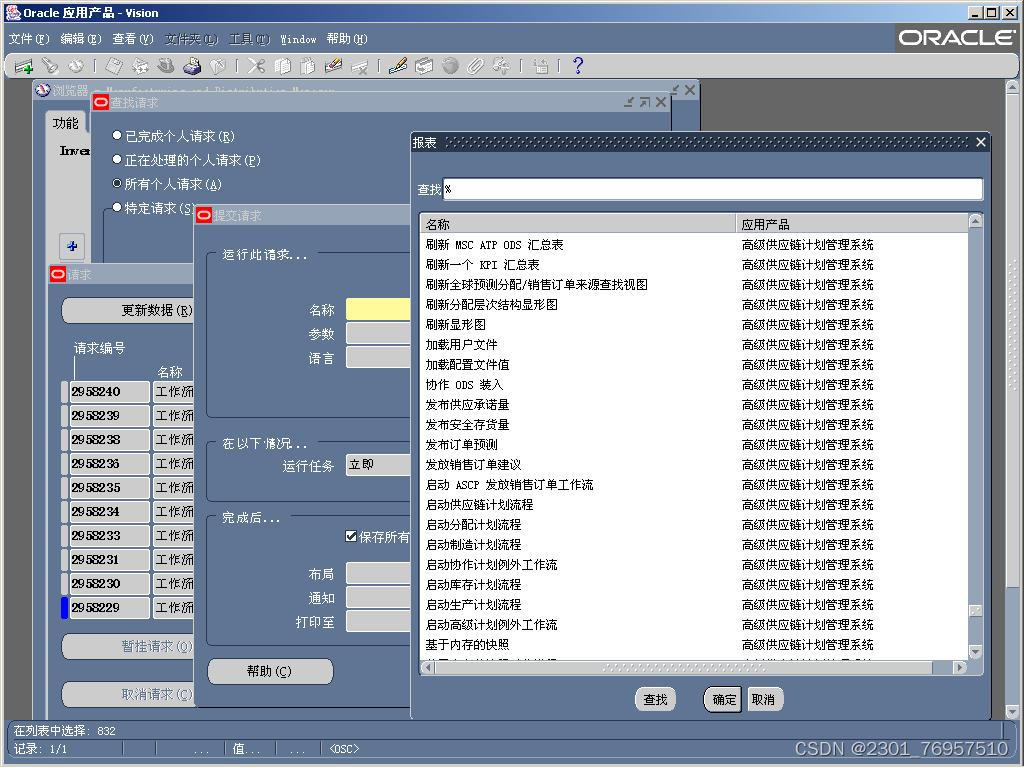
Task: Open the Window menu
Action: point(298,39)
